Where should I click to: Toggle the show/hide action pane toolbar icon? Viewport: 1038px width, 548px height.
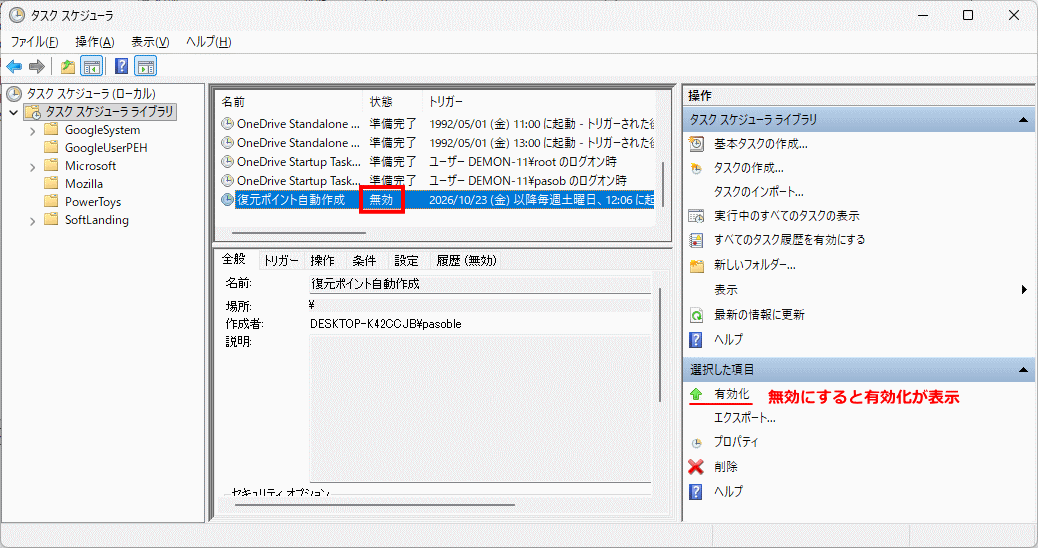(x=145, y=66)
